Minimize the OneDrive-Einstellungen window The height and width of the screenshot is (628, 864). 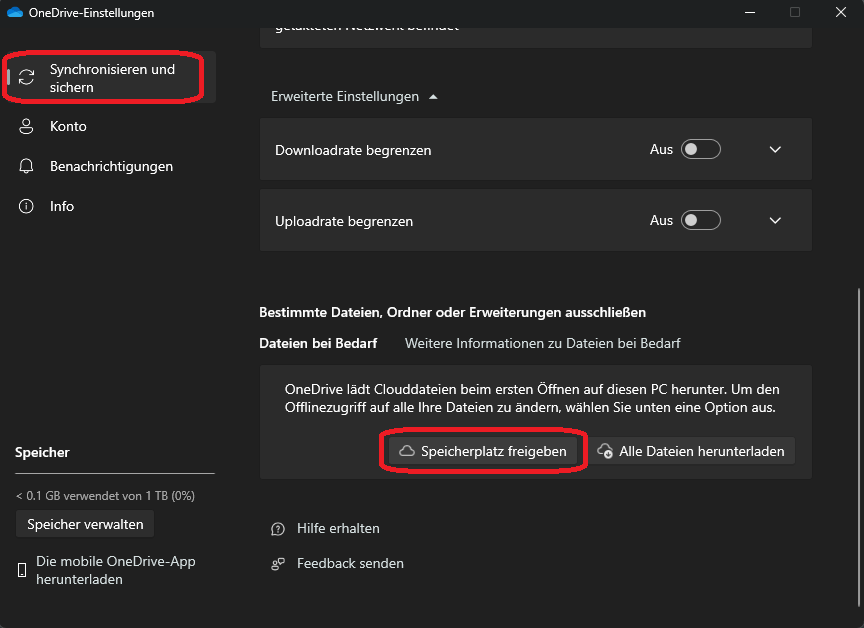pyautogui.click(x=750, y=12)
